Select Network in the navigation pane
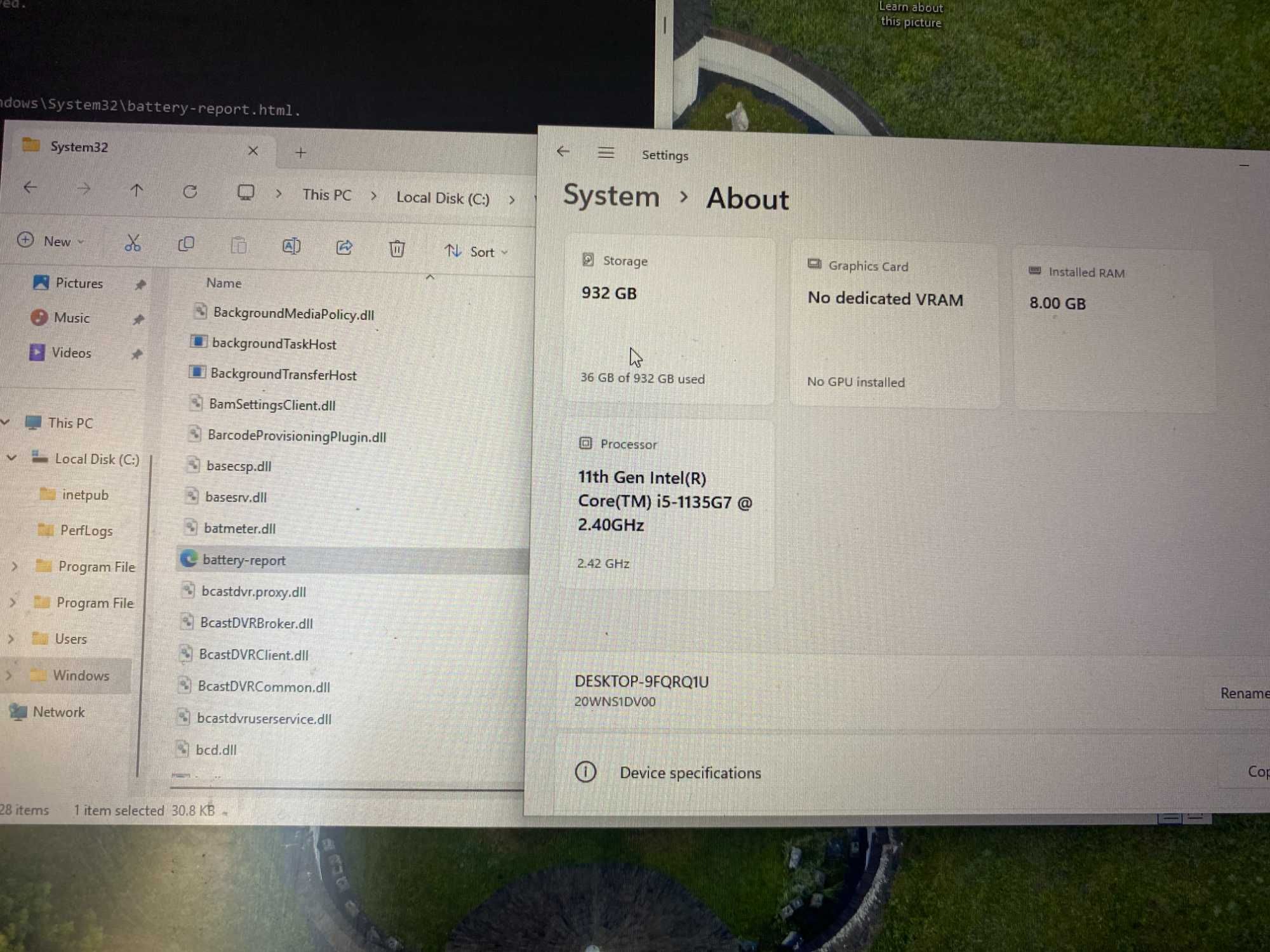 coord(58,711)
